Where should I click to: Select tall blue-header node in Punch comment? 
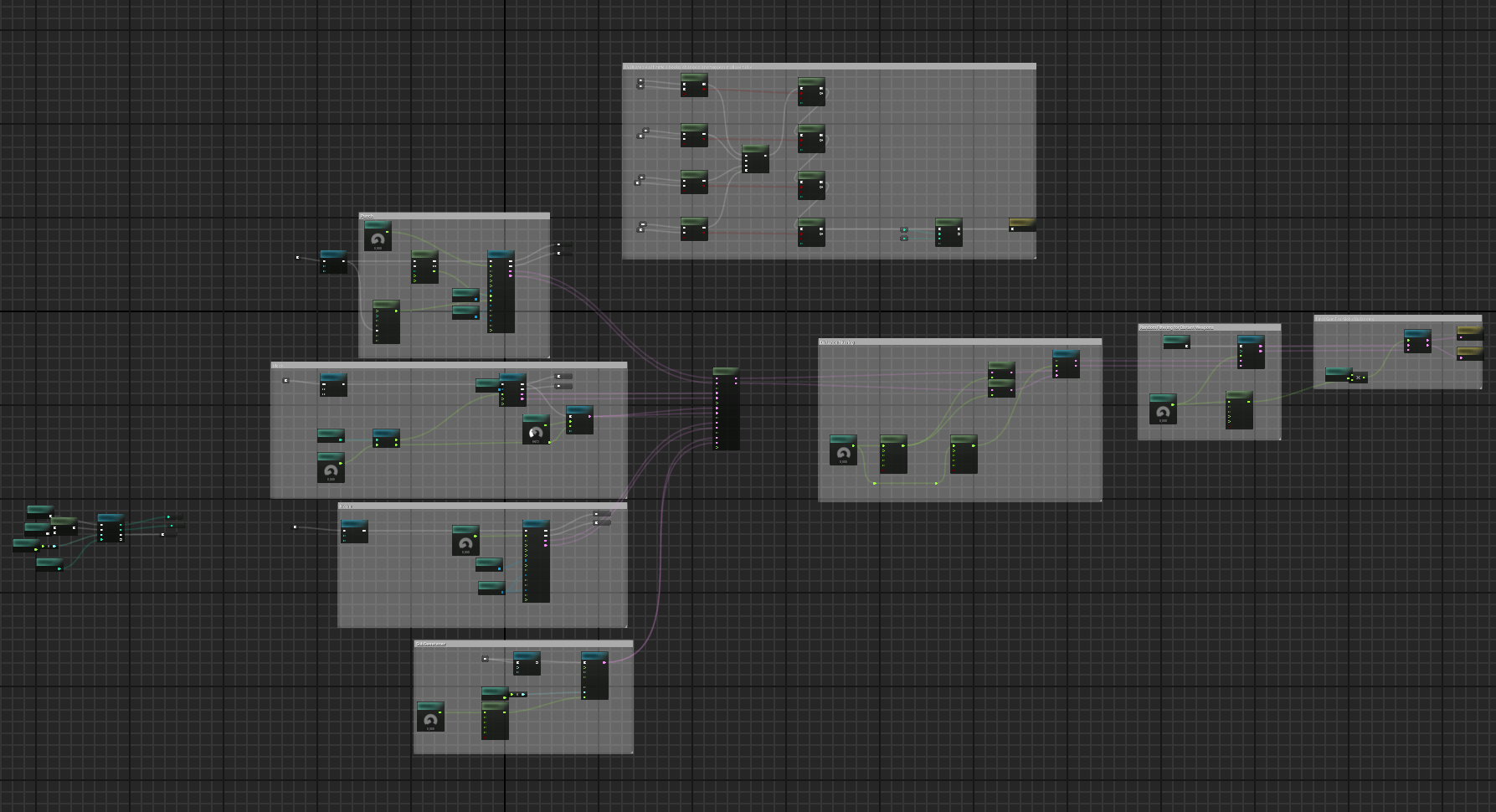(x=501, y=291)
